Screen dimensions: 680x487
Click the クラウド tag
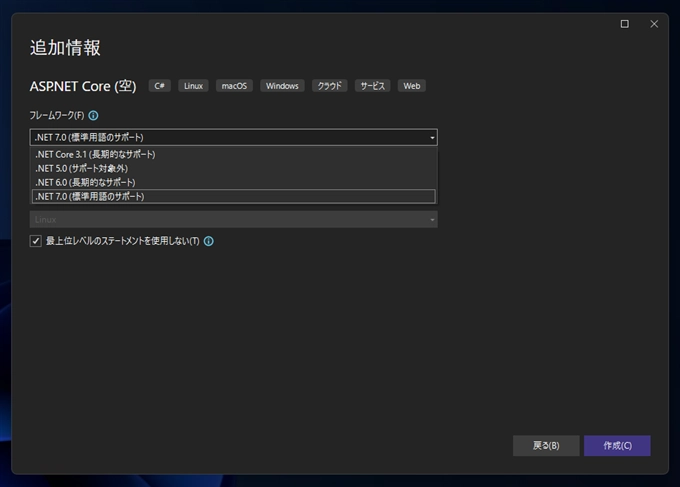point(330,86)
